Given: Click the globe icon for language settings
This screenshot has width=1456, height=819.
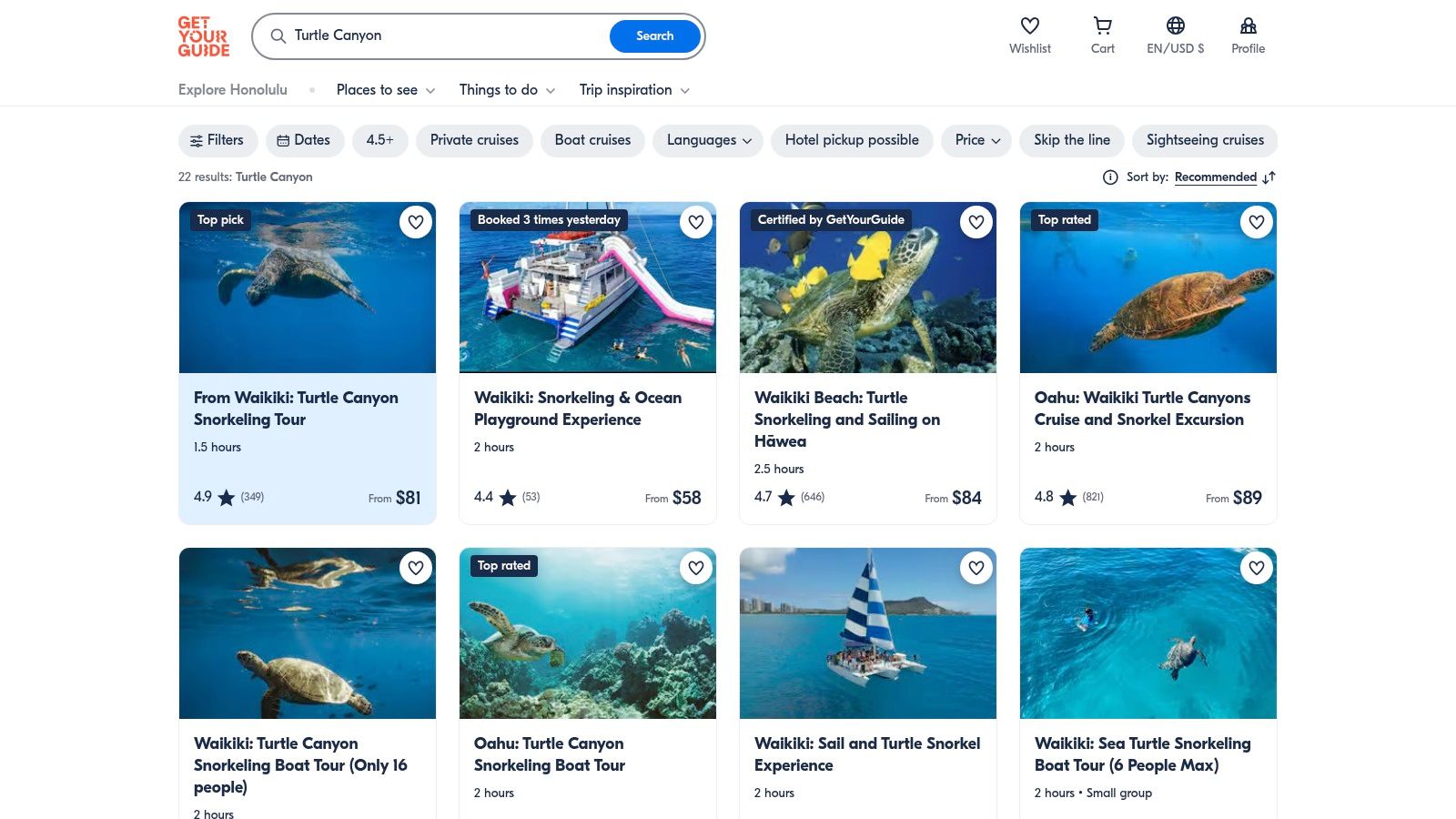Looking at the screenshot, I should [x=1175, y=25].
